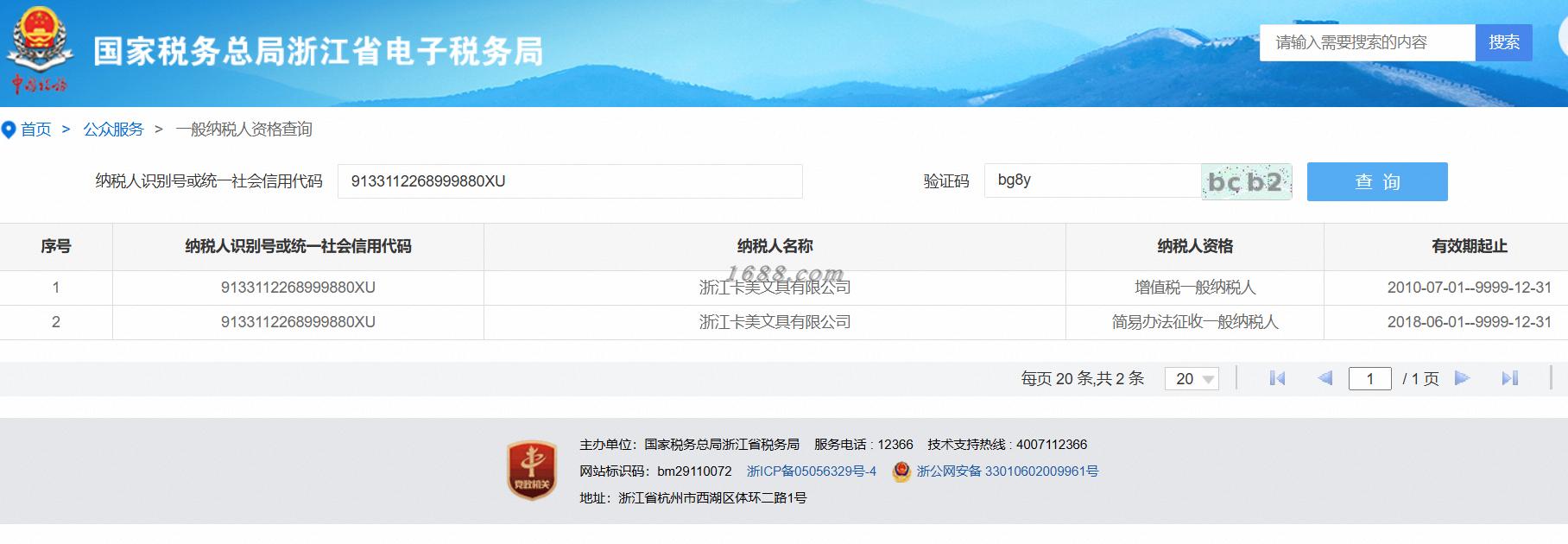Click 纳税人识别号或统一社会信用代码 column header
Image resolution: width=1568 pixels, height=544 pixels.
tap(298, 247)
